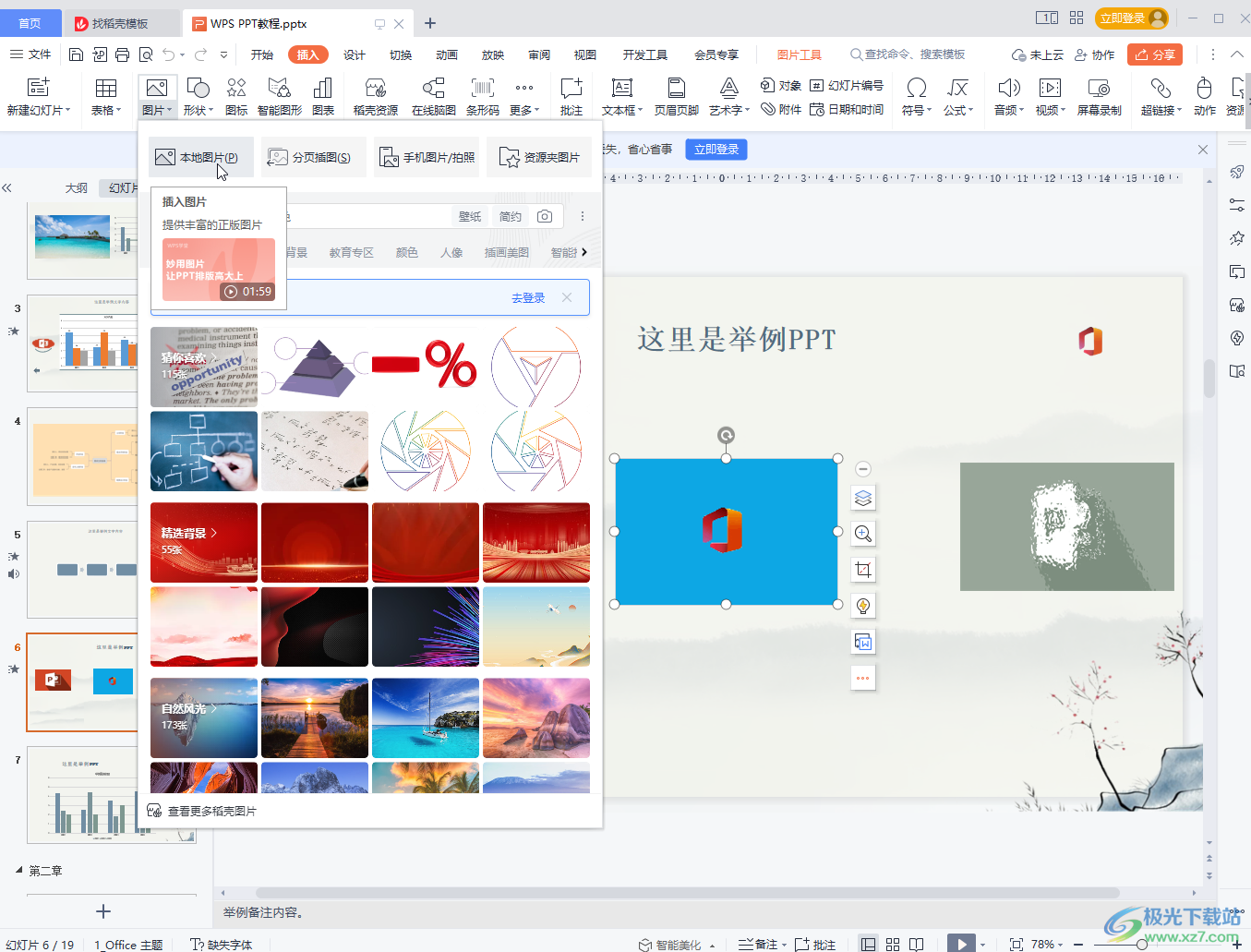The width and height of the screenshot is (1251, 952).
Task: Open WordArt (艺术字) tool
Action: tap(728, 97)
